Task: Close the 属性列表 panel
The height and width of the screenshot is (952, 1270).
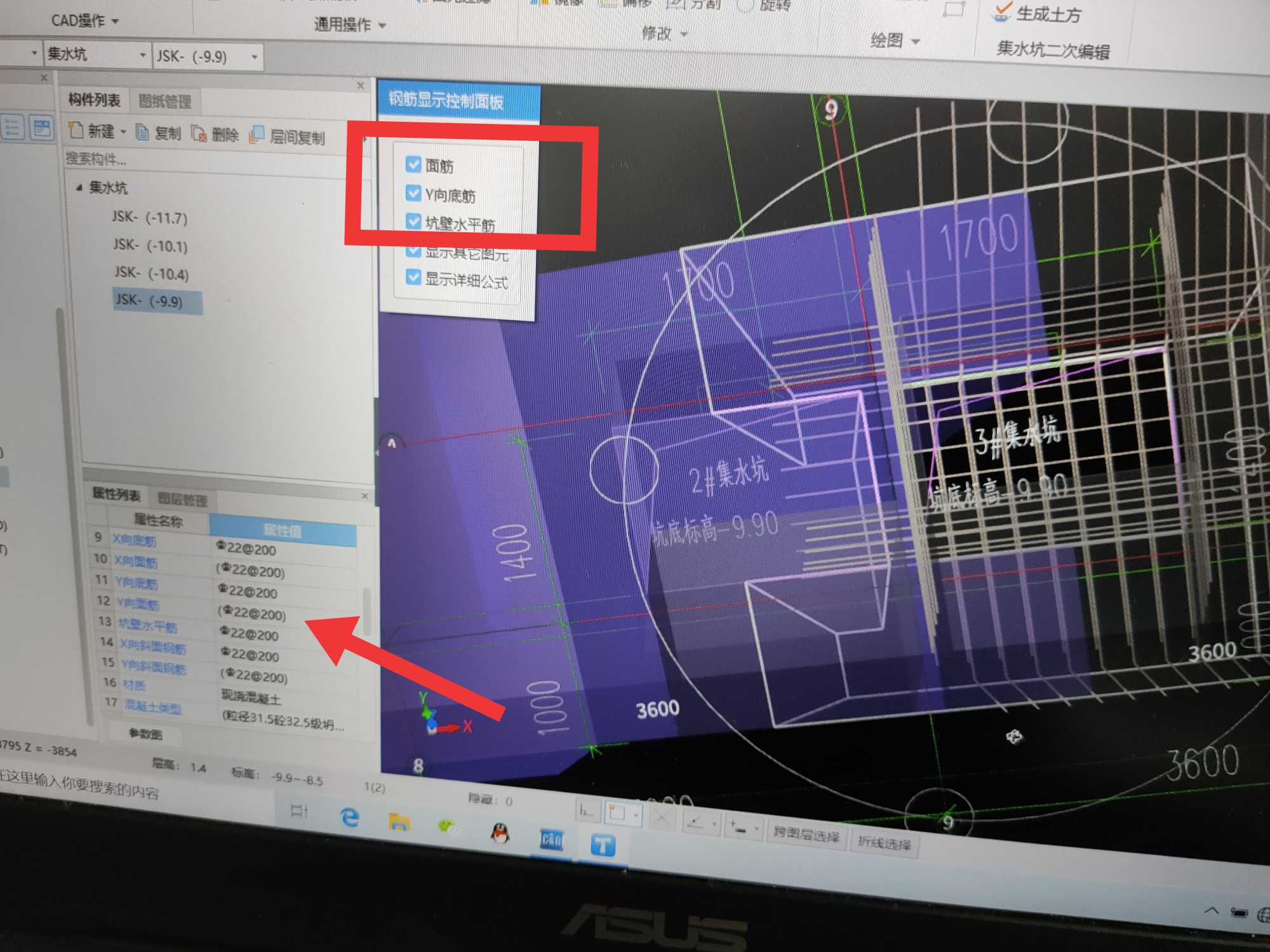Action: pos(364,496)
